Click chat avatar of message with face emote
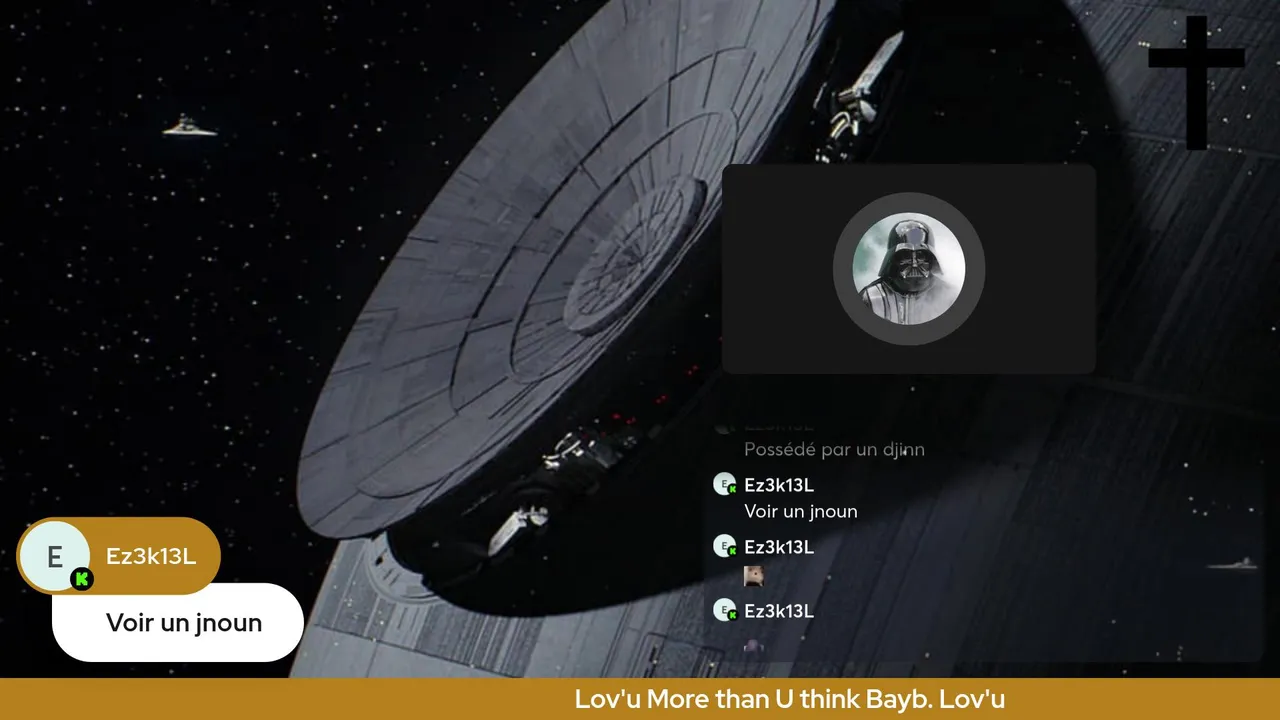1280x720 pixels. (725, 547)
